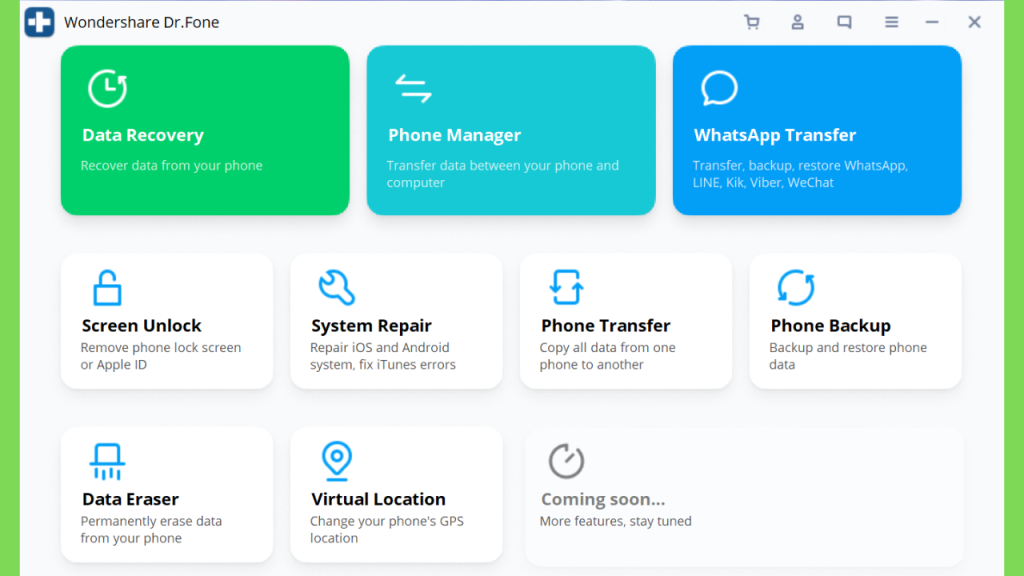This screenshot has width=1024, height=576.
Task: Click the Phone Backup sync icon
Action: point(796,287)
